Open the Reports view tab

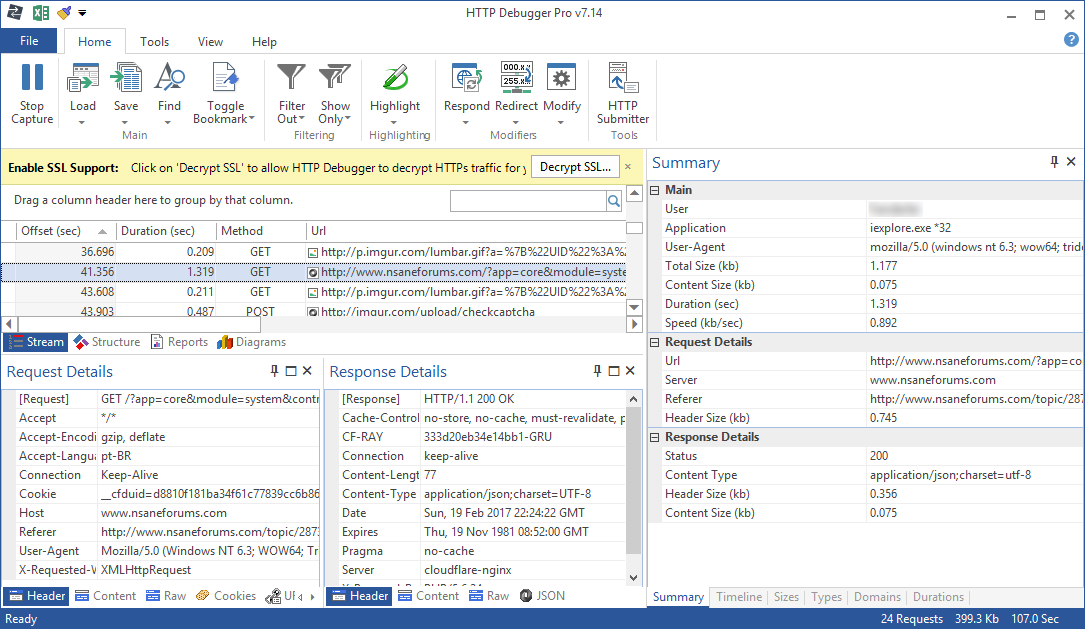[x=180, y=342]
